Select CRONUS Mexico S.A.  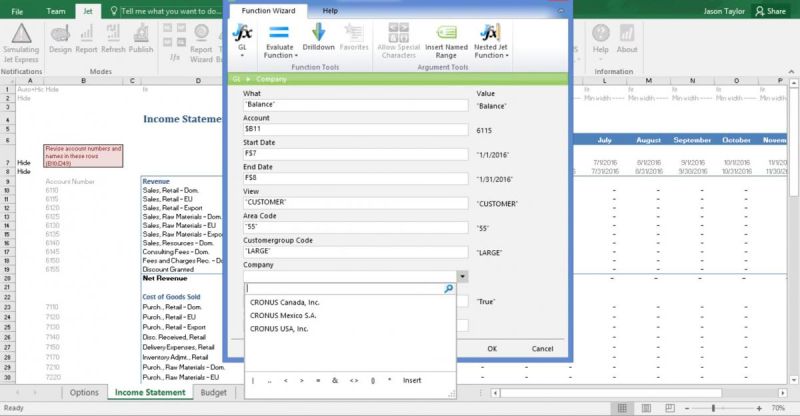pyautogui.click(x=283, y=315)
